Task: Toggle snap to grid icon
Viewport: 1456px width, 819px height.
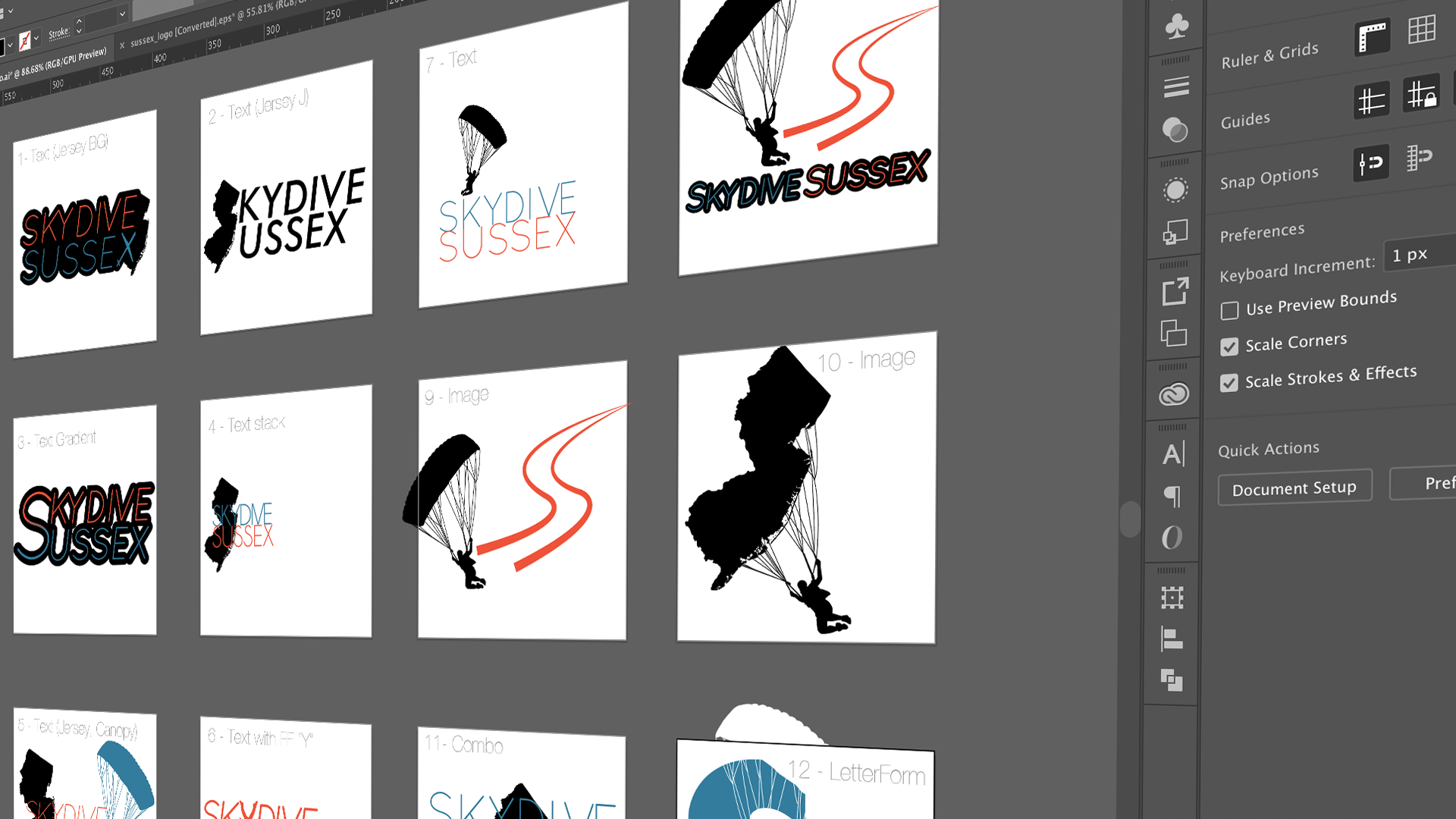Action: pos(1419,158)
